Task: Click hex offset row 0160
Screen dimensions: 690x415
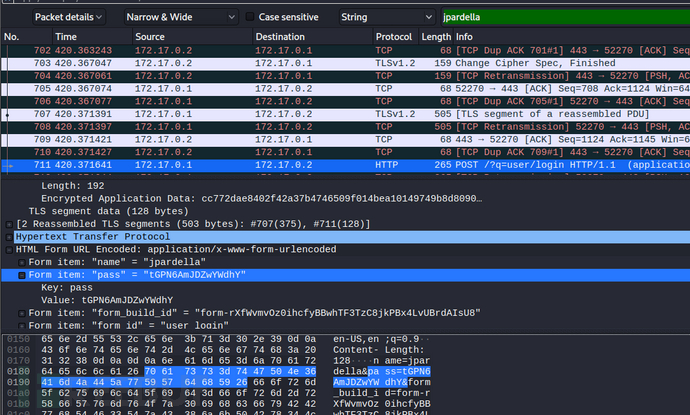Action: click(x=18, y=350)
